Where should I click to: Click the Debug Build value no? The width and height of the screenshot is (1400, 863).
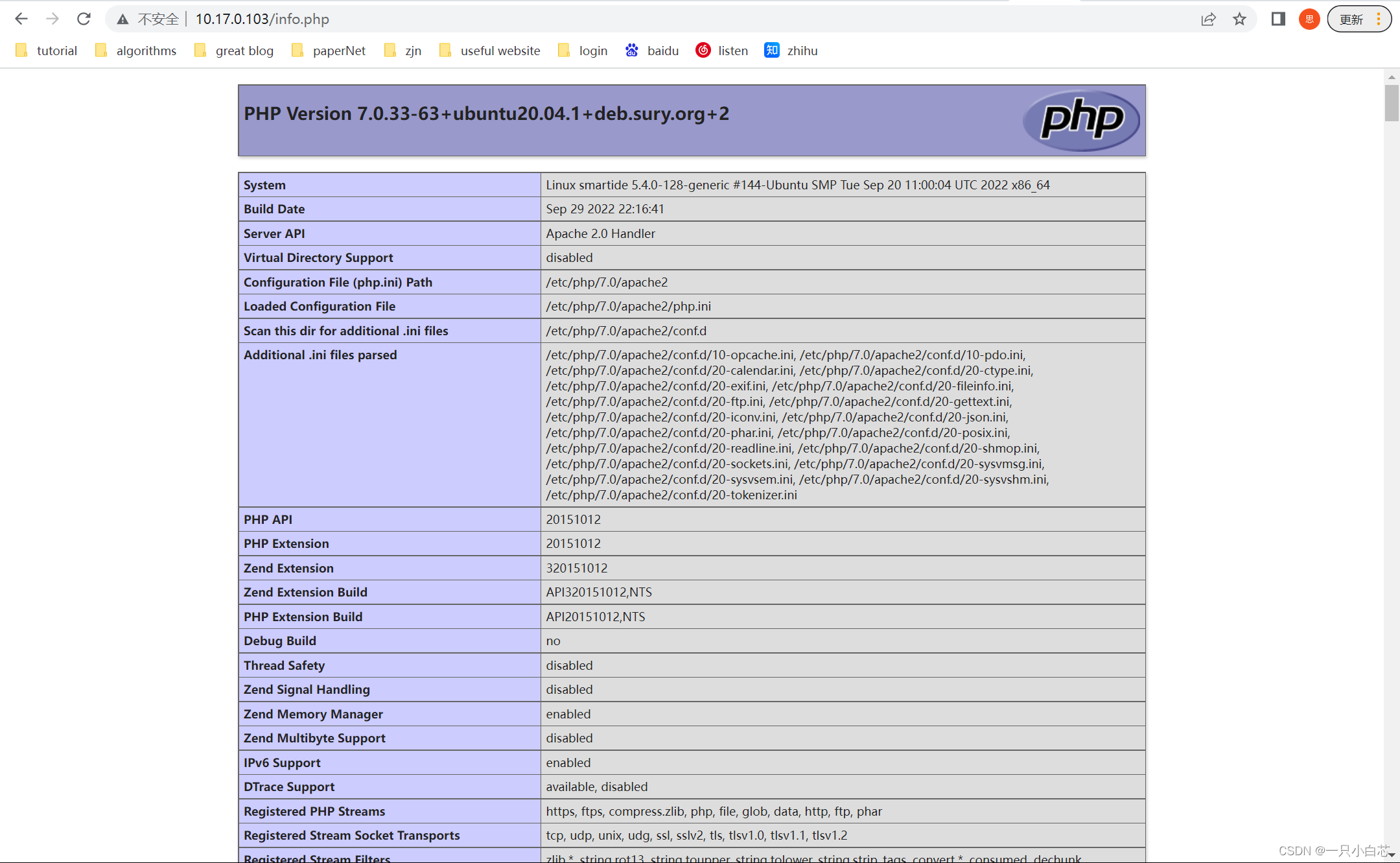coord(553,641)
